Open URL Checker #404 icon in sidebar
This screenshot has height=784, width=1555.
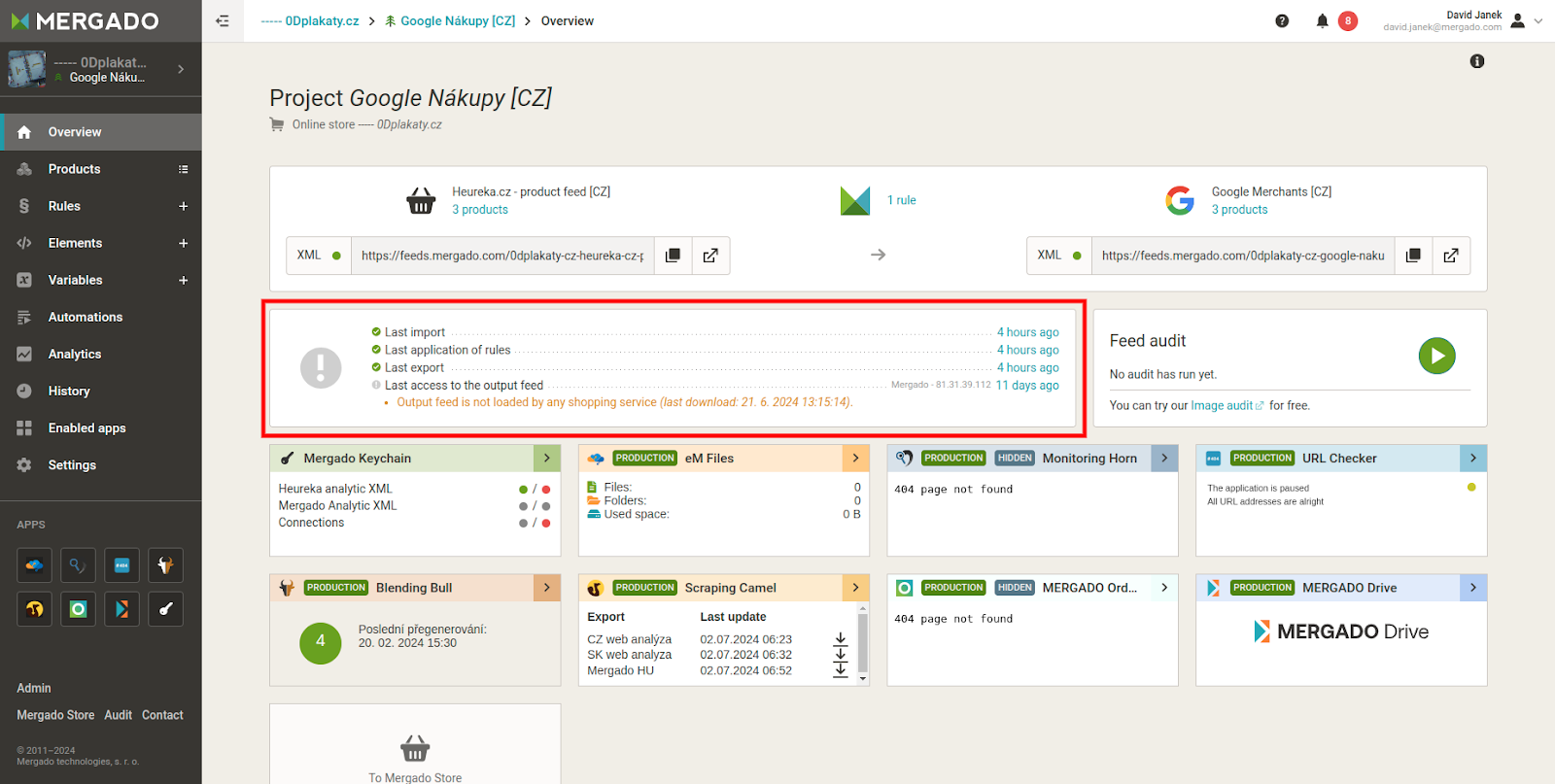coord(121,565)
